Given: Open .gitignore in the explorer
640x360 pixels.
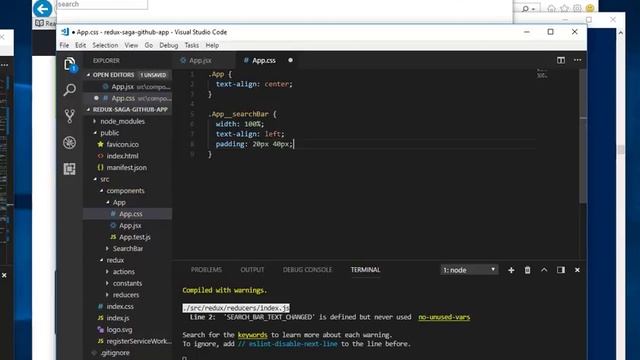Looking at the screenshot, I should (115, 353).
